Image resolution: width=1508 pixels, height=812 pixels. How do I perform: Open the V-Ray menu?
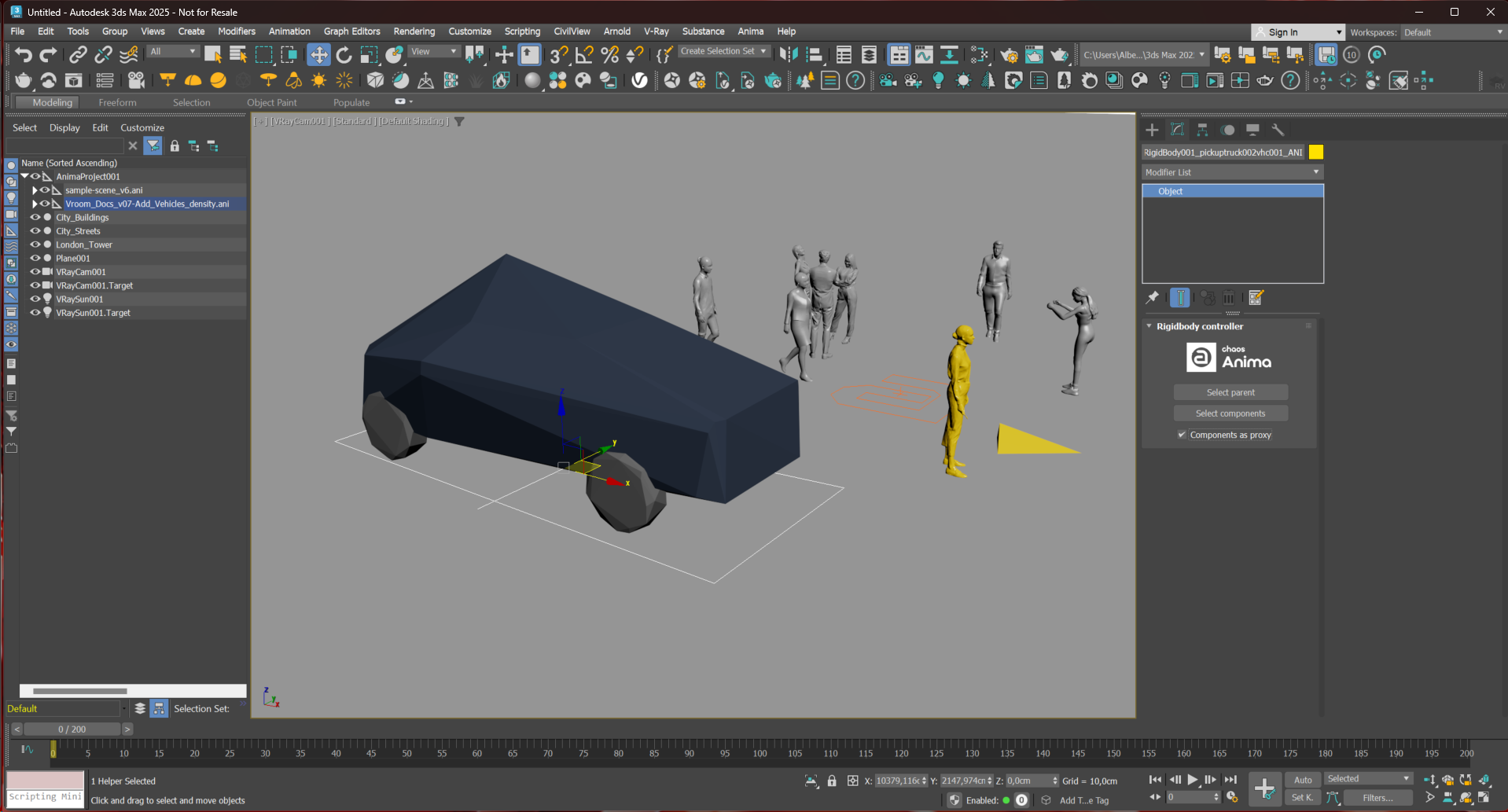click(656, 31)
